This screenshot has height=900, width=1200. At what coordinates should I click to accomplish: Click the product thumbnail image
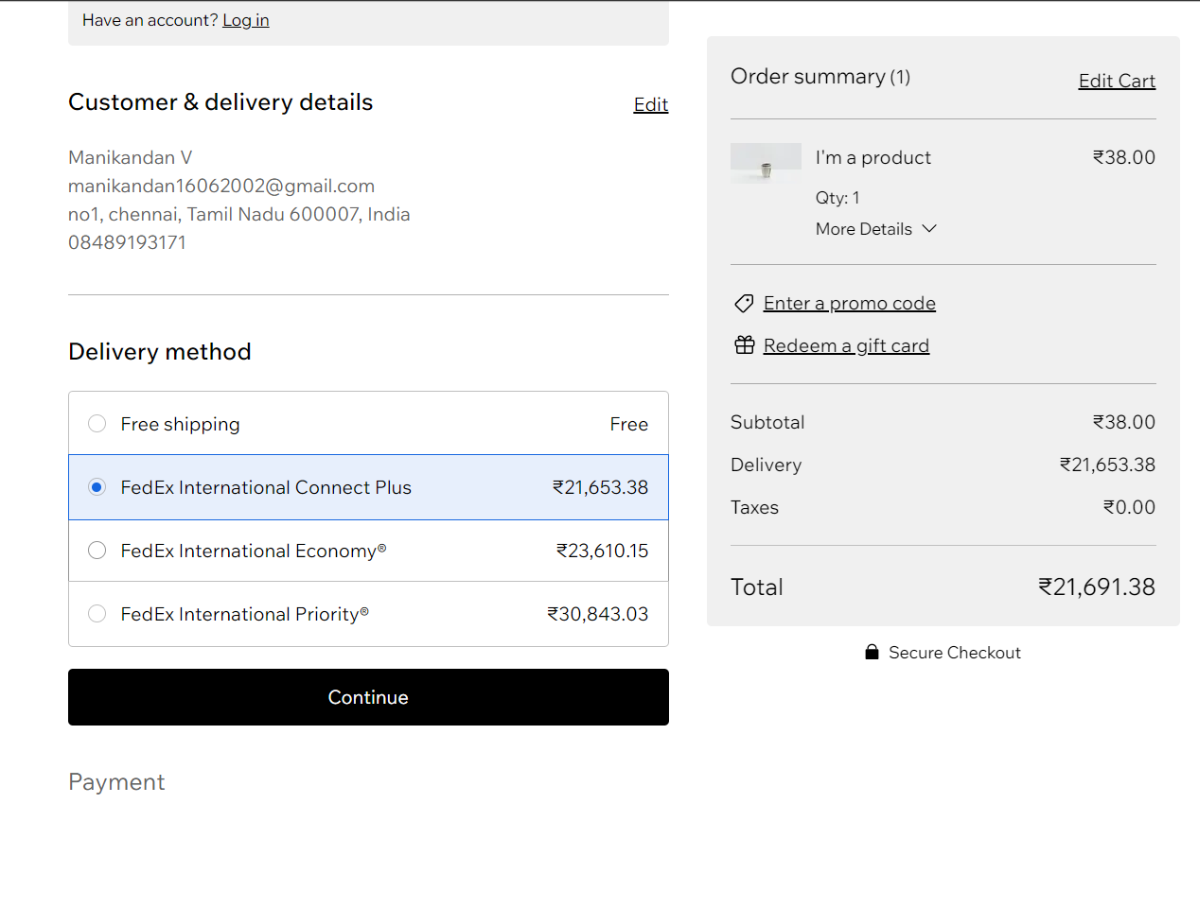pos(766,163)
